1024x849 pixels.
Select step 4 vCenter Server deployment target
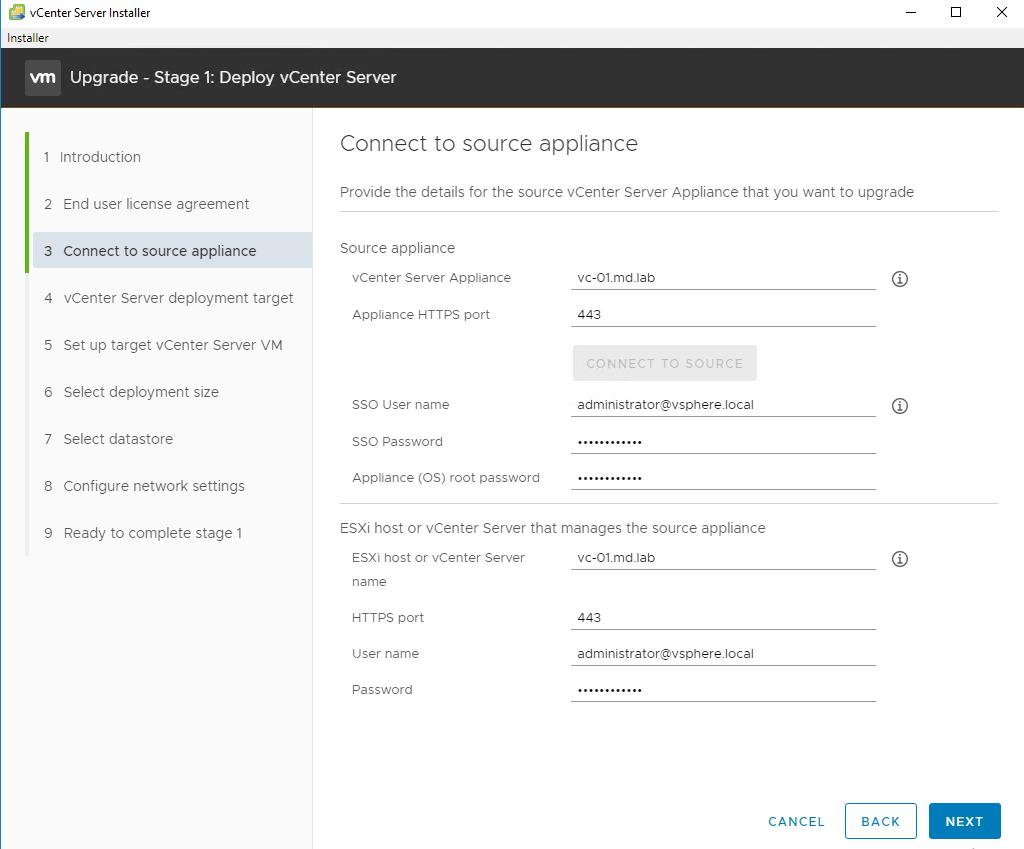168,298
